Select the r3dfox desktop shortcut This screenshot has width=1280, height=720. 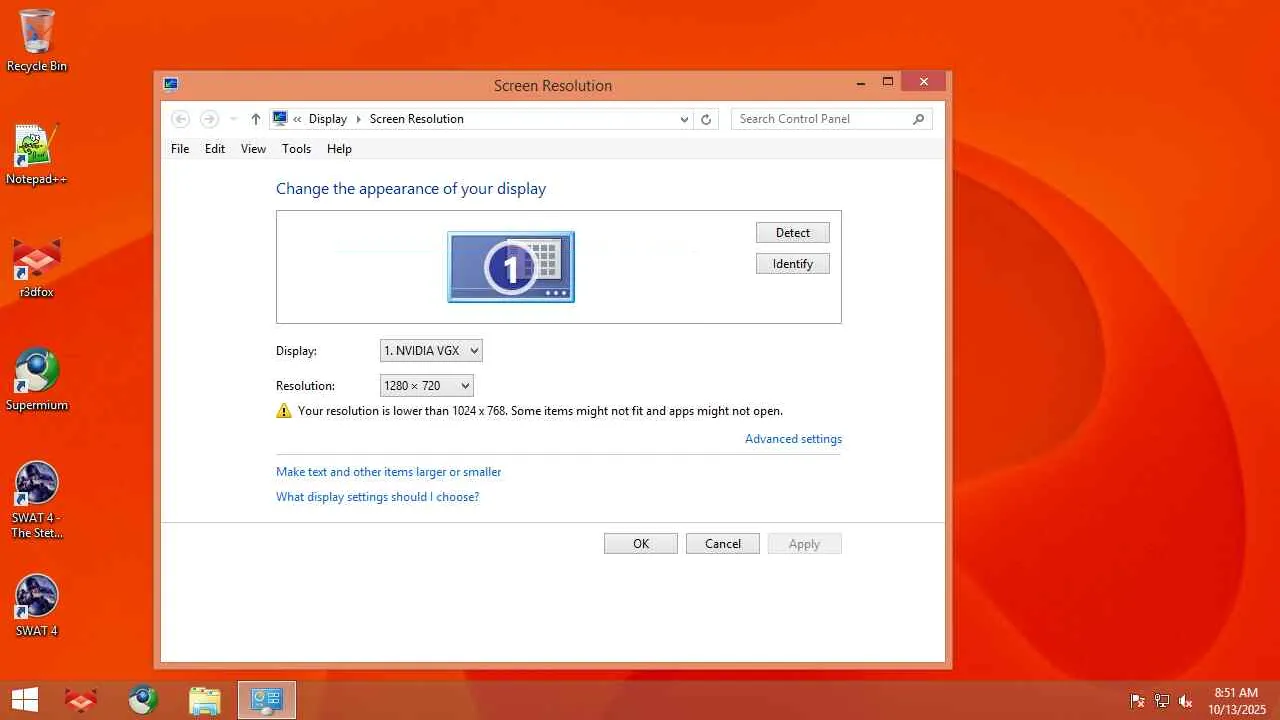pyautogui.click(x=37, y=268)
